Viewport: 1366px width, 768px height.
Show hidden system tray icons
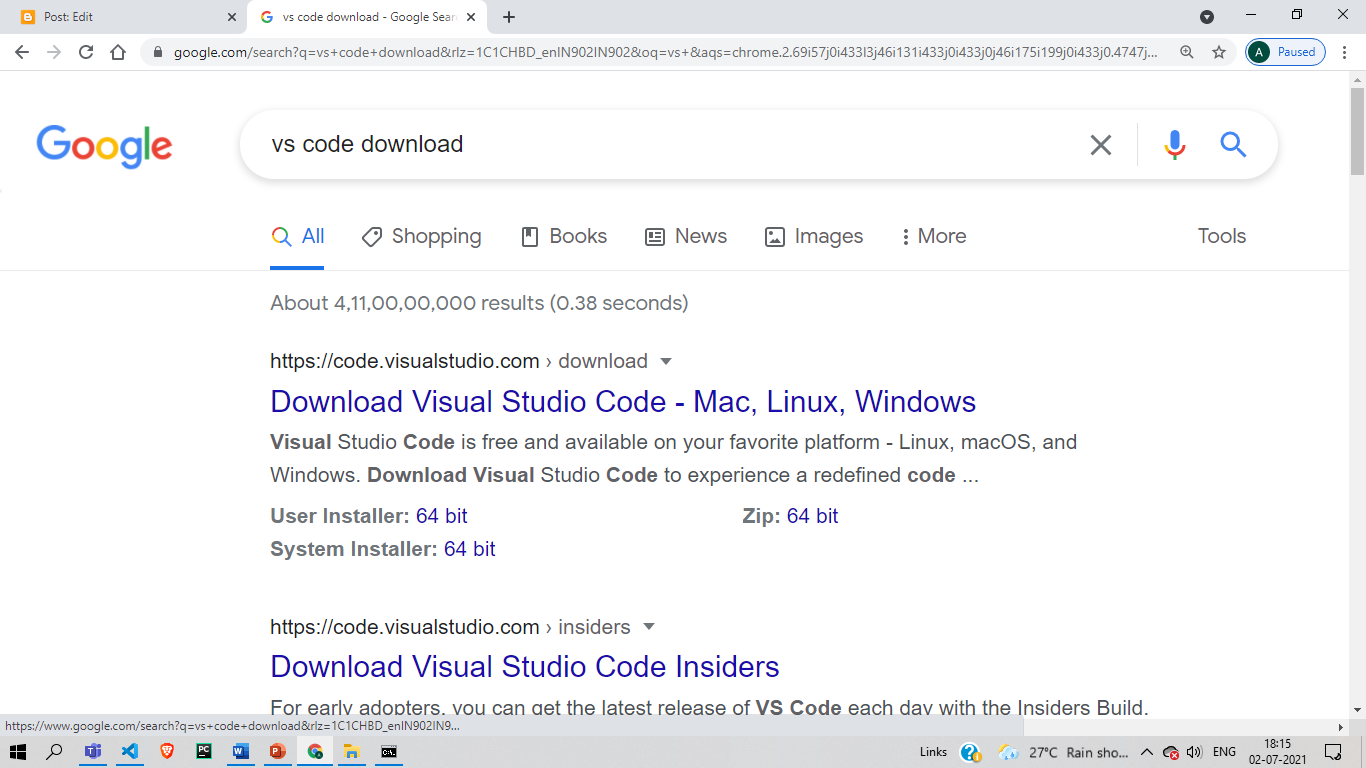click(1147, 752)
